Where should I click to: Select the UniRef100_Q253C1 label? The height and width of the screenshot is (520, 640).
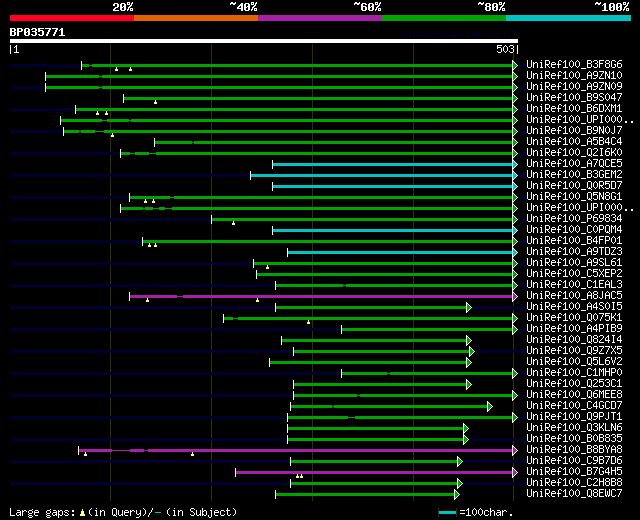point(574,384)
